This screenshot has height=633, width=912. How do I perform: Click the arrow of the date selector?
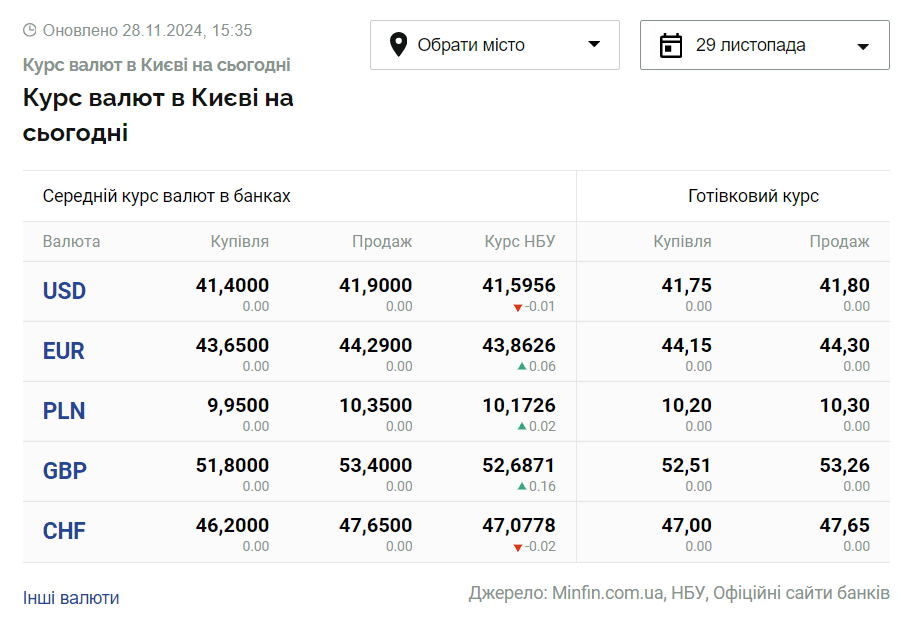click(864, 47)
